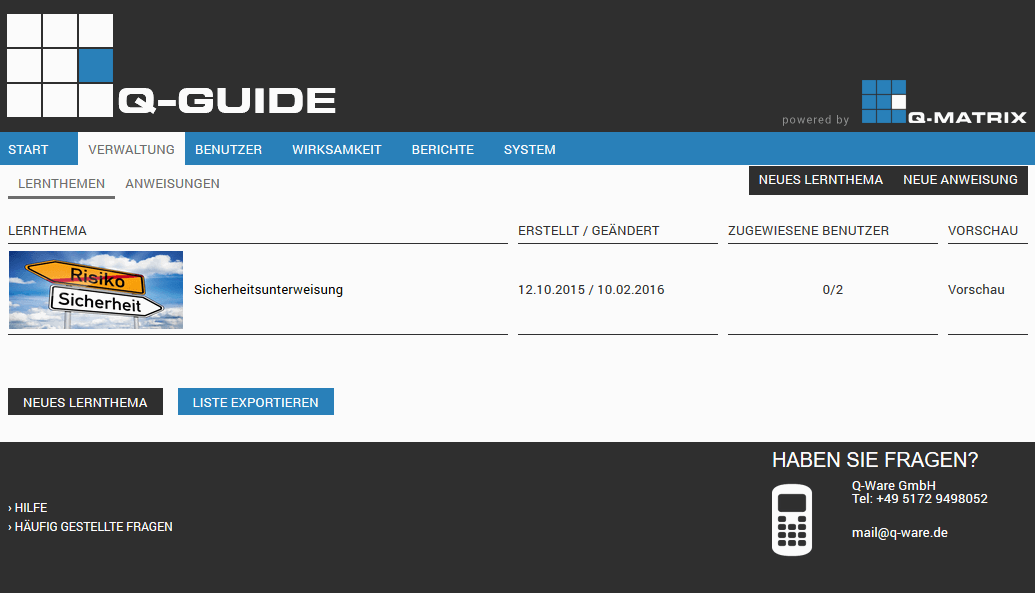The height and width of the screenshot is (593, 1035).
Task: Click NEUES LERNTHEMA button below the list
Action: tap(85, 402)
